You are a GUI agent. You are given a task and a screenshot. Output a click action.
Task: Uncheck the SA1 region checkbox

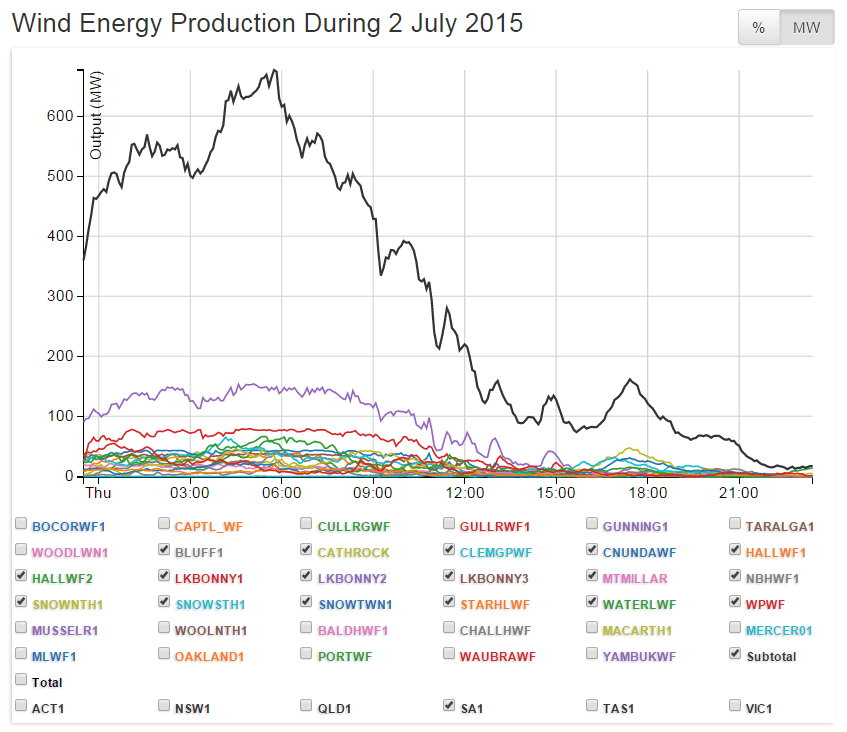[x=450, y=706]
